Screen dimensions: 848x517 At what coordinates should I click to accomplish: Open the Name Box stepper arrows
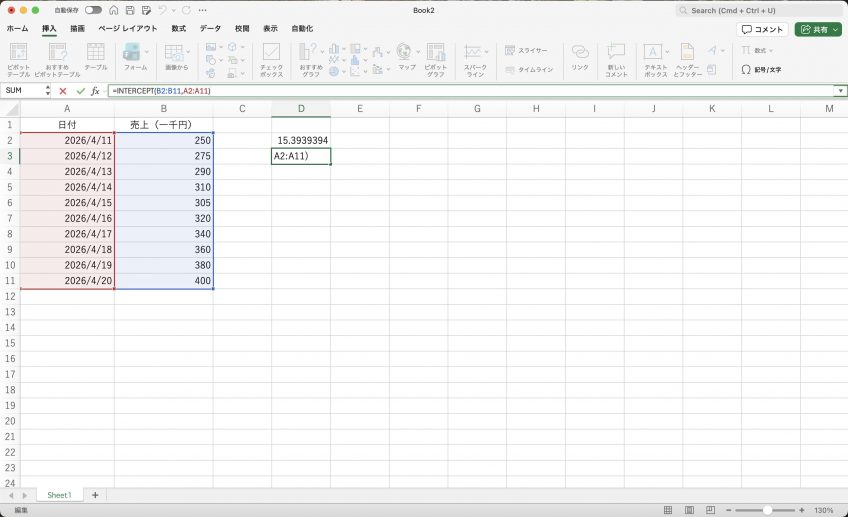coord(48,91)
